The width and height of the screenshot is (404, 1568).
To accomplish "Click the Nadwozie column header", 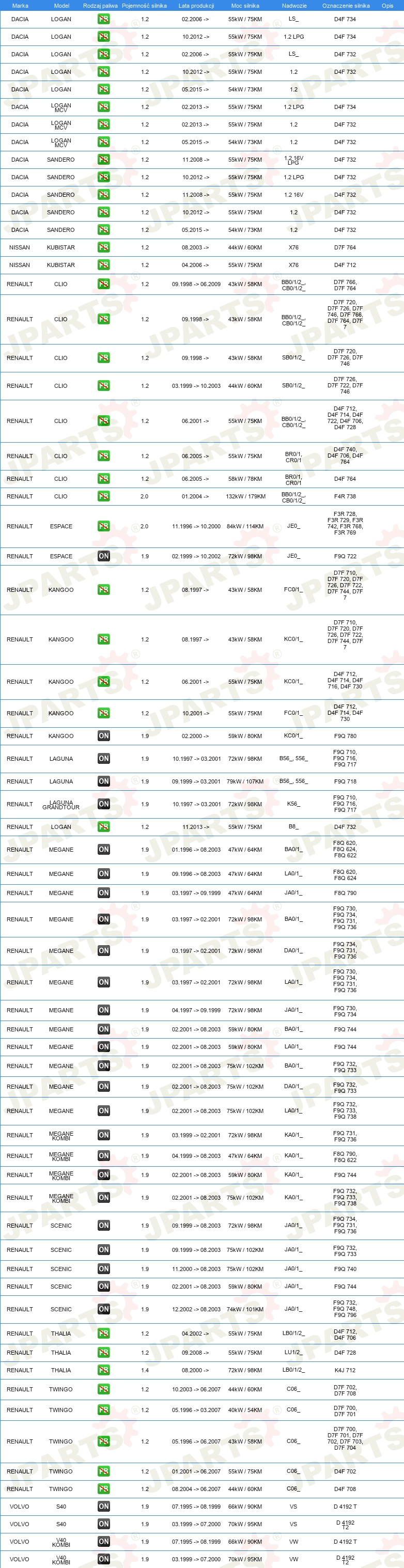I will 294,6.
